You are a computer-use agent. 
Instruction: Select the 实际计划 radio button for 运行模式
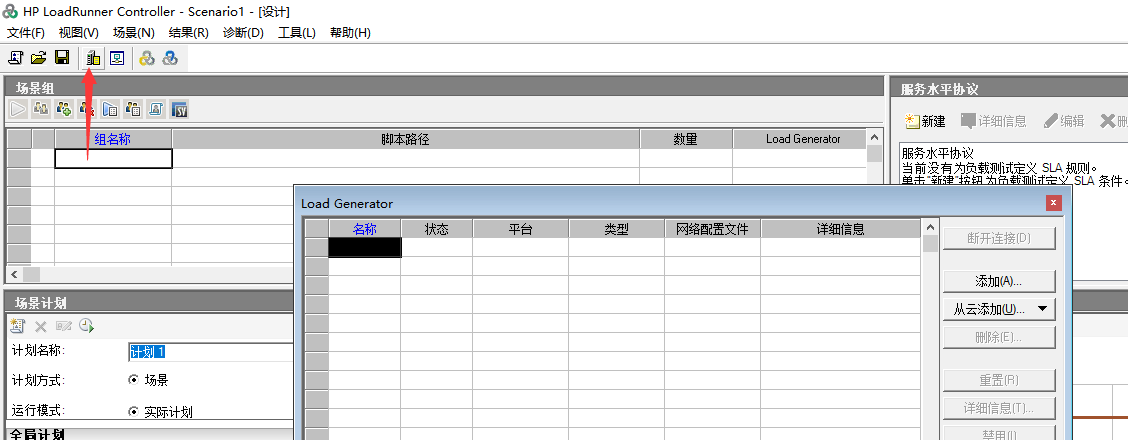133,412
